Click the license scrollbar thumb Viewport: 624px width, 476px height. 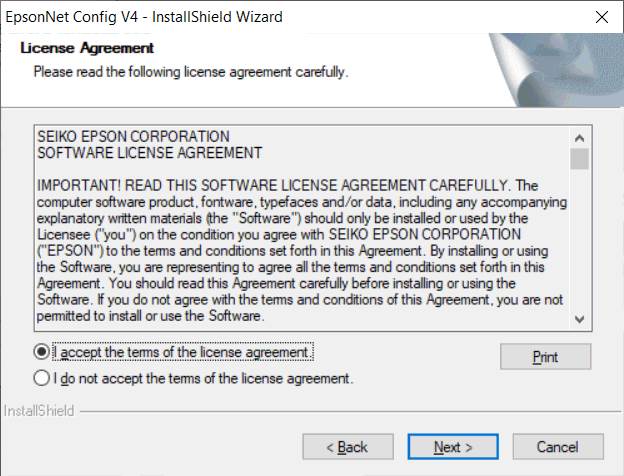[579, 159]
